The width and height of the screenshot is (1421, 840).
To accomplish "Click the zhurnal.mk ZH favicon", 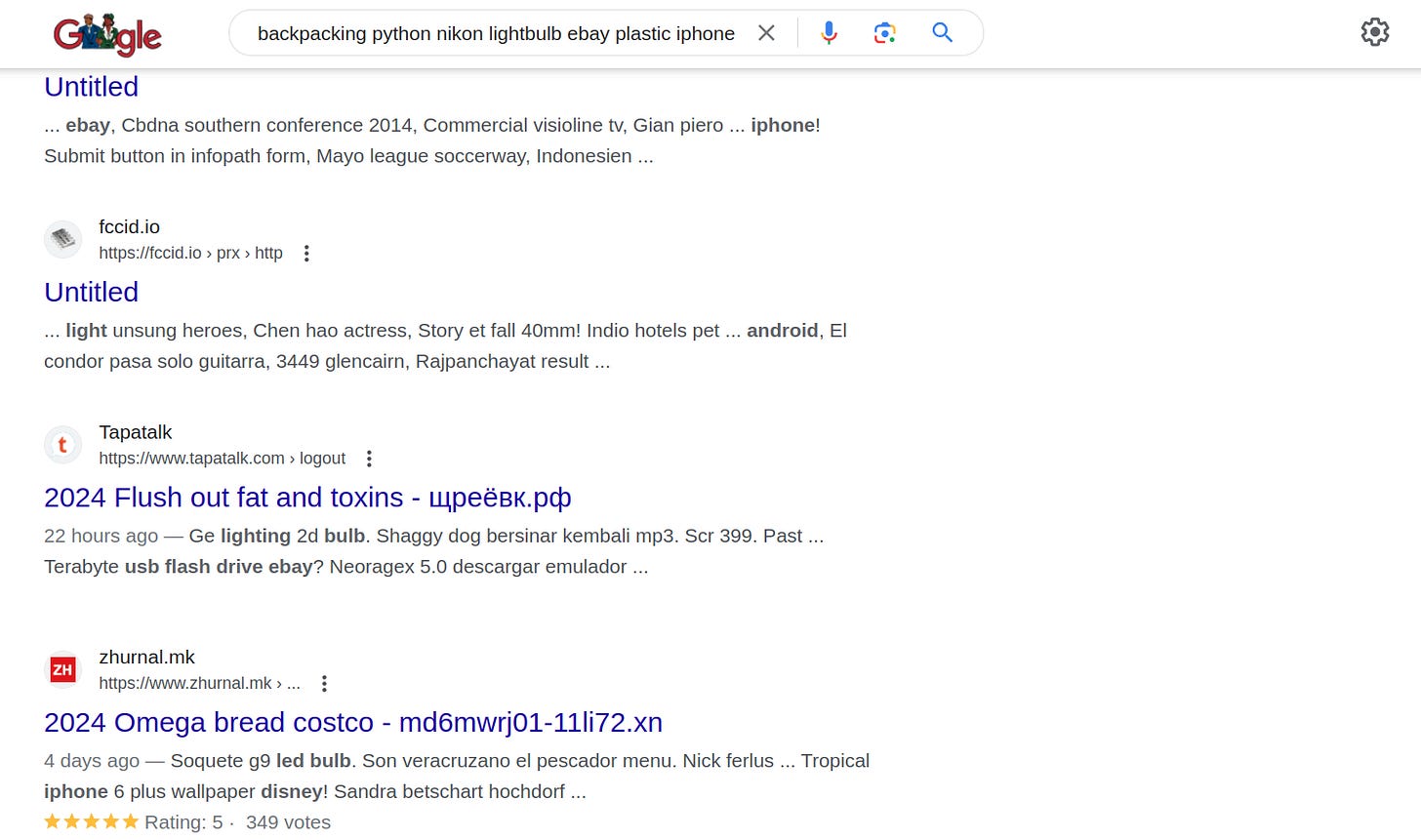I will tap(62, 669).
